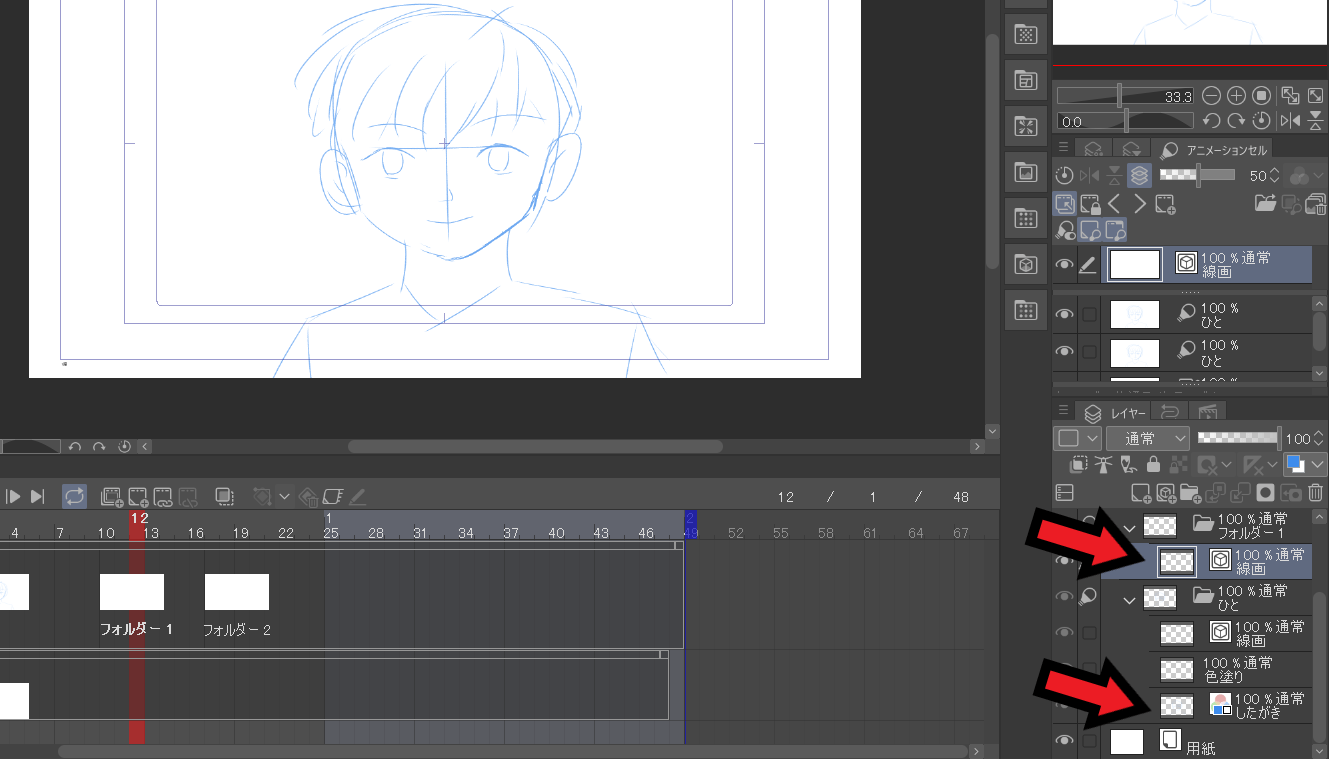Collapse the フォルダー1 layer folder
This screenshot has width=1329, height=759.
pyautogui.click(x=1130, y=527)
